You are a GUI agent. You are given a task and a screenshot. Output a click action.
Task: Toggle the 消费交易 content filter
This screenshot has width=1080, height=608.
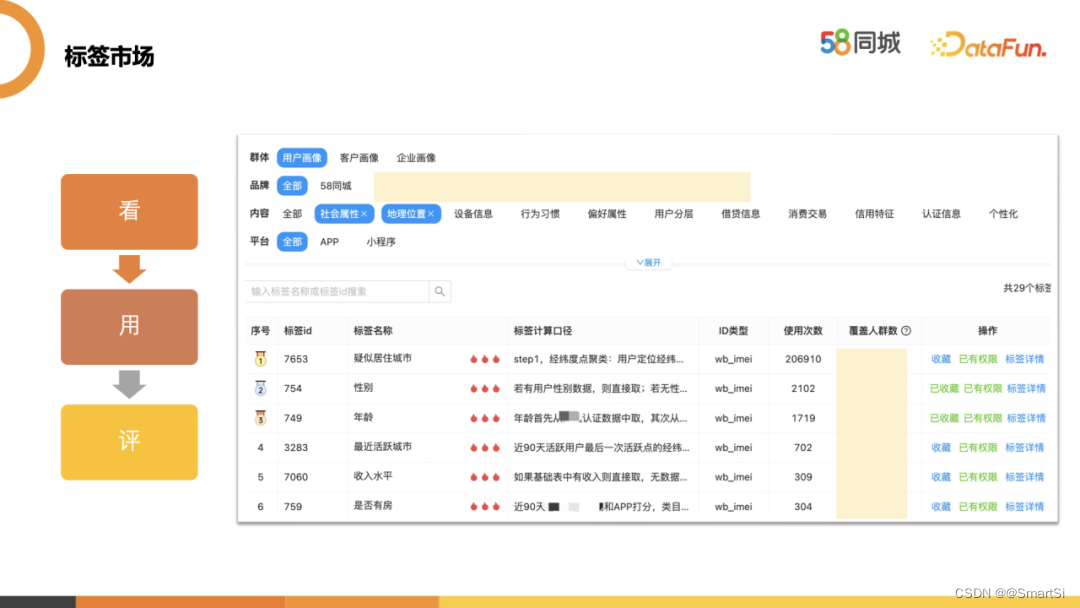point(807,214)
